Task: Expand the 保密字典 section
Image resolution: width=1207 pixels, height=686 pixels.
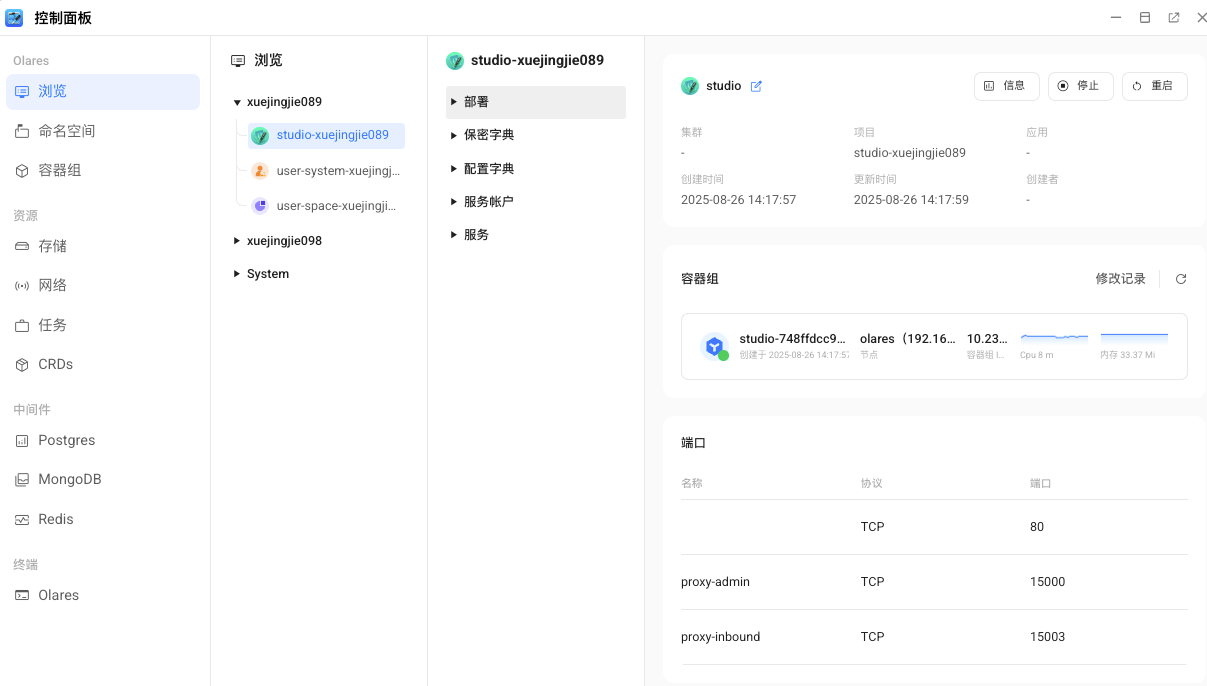Action: click(454, 135)
